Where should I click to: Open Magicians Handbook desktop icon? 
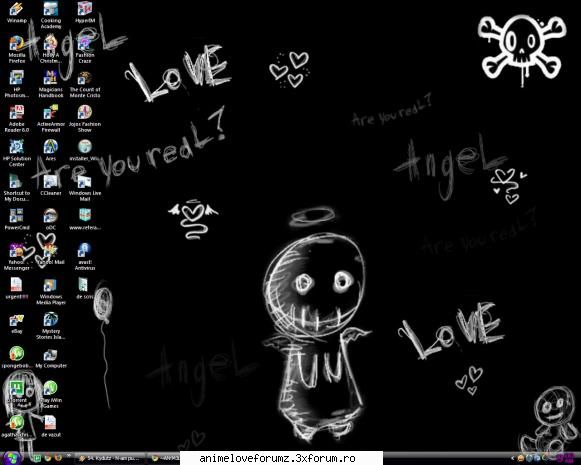pos(51,84)
